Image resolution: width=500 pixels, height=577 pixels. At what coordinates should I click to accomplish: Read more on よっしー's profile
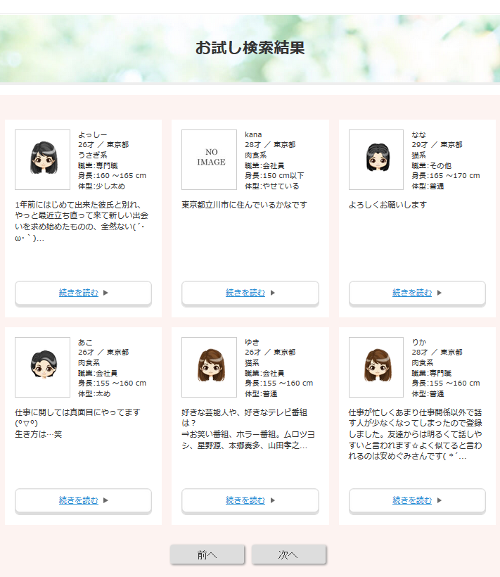click(79, 293)
